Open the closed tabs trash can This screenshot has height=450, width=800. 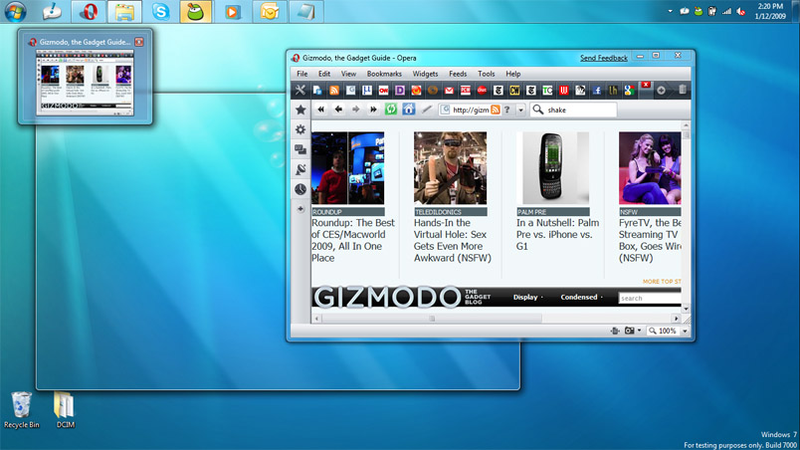pyautogui.click(x=682, y=90)
